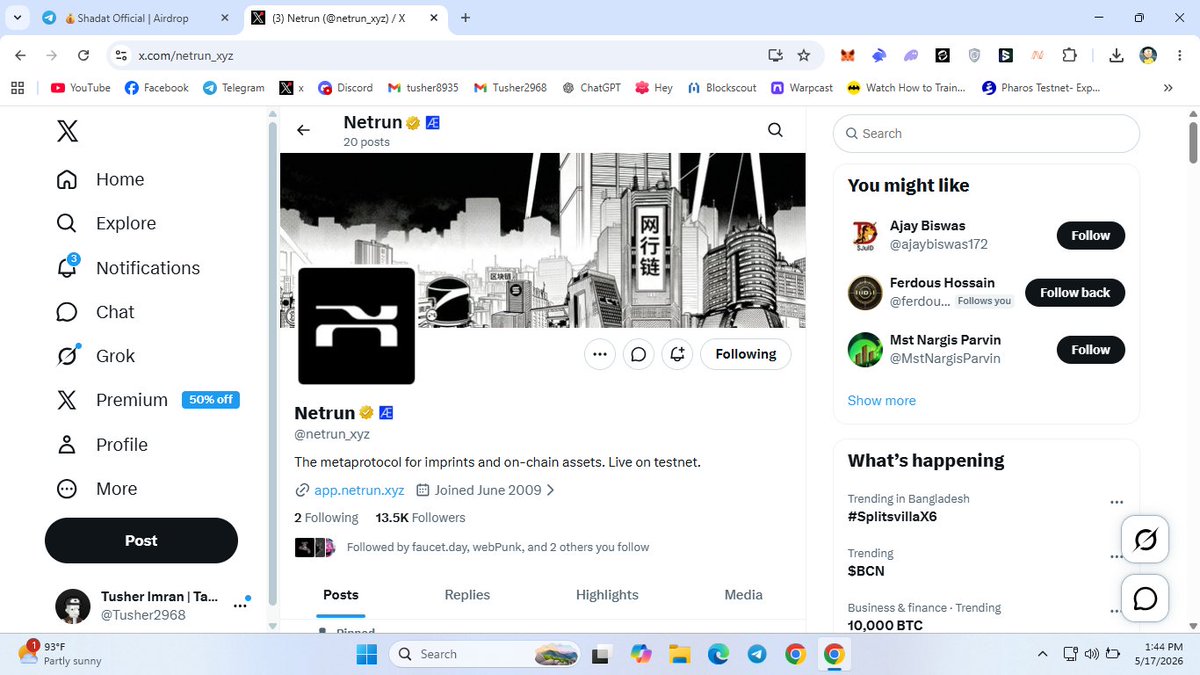Viewport: 1200px width, 675px height.
Task: Open Chrome profile avatar
Action: [x=1148, y=56]
